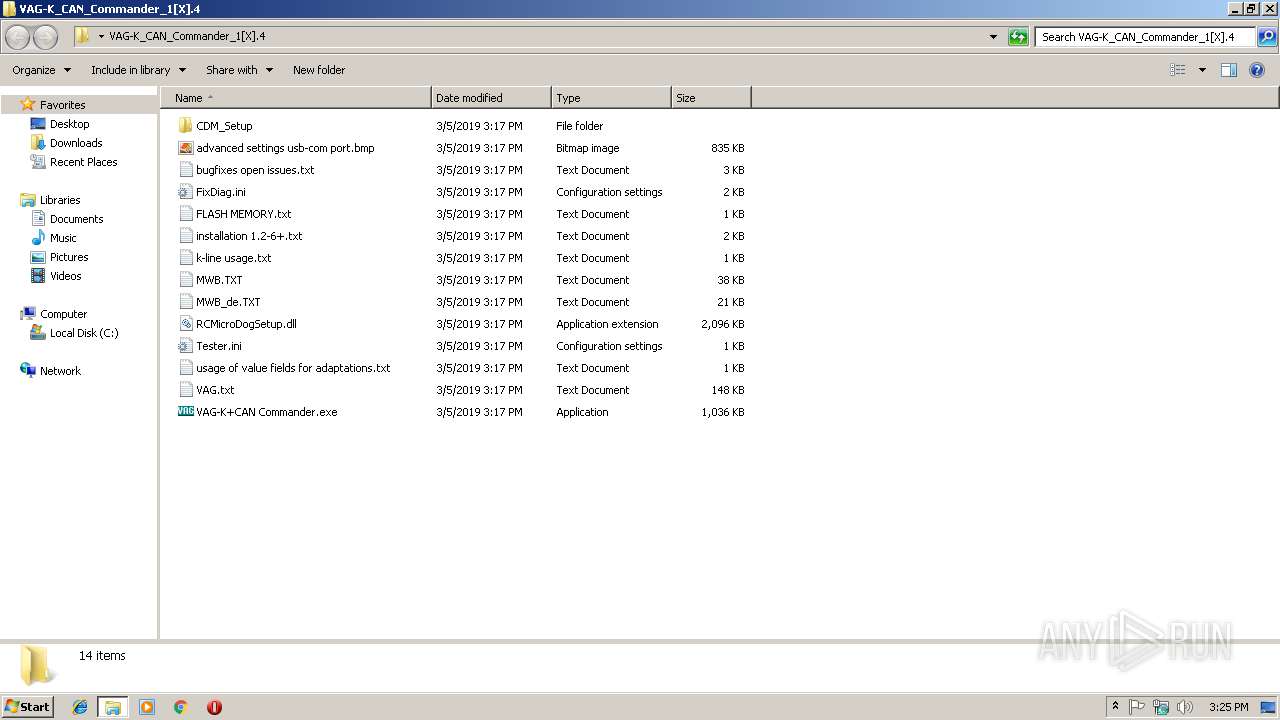The image size is (1280, 720).
Task: Refresh the folder view
Action: click(x=1018, y=37)
